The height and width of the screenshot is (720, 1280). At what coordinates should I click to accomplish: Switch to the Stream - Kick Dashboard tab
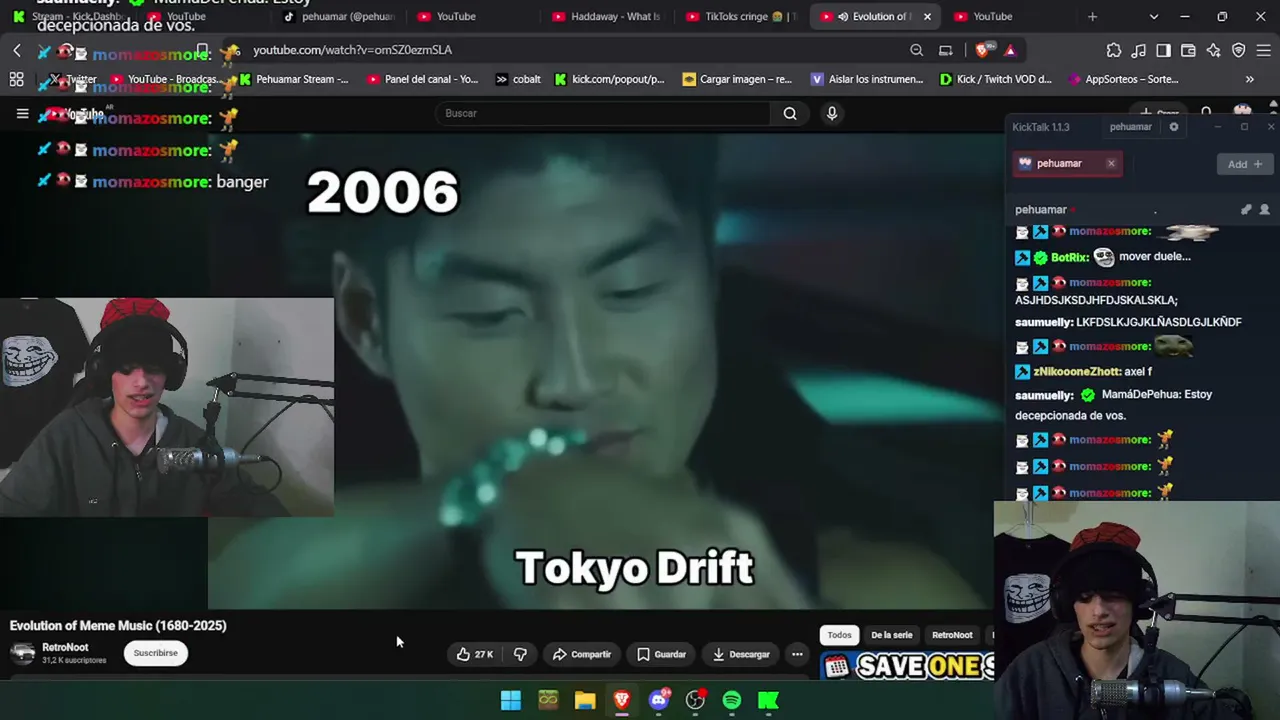(x=68, y=17)
